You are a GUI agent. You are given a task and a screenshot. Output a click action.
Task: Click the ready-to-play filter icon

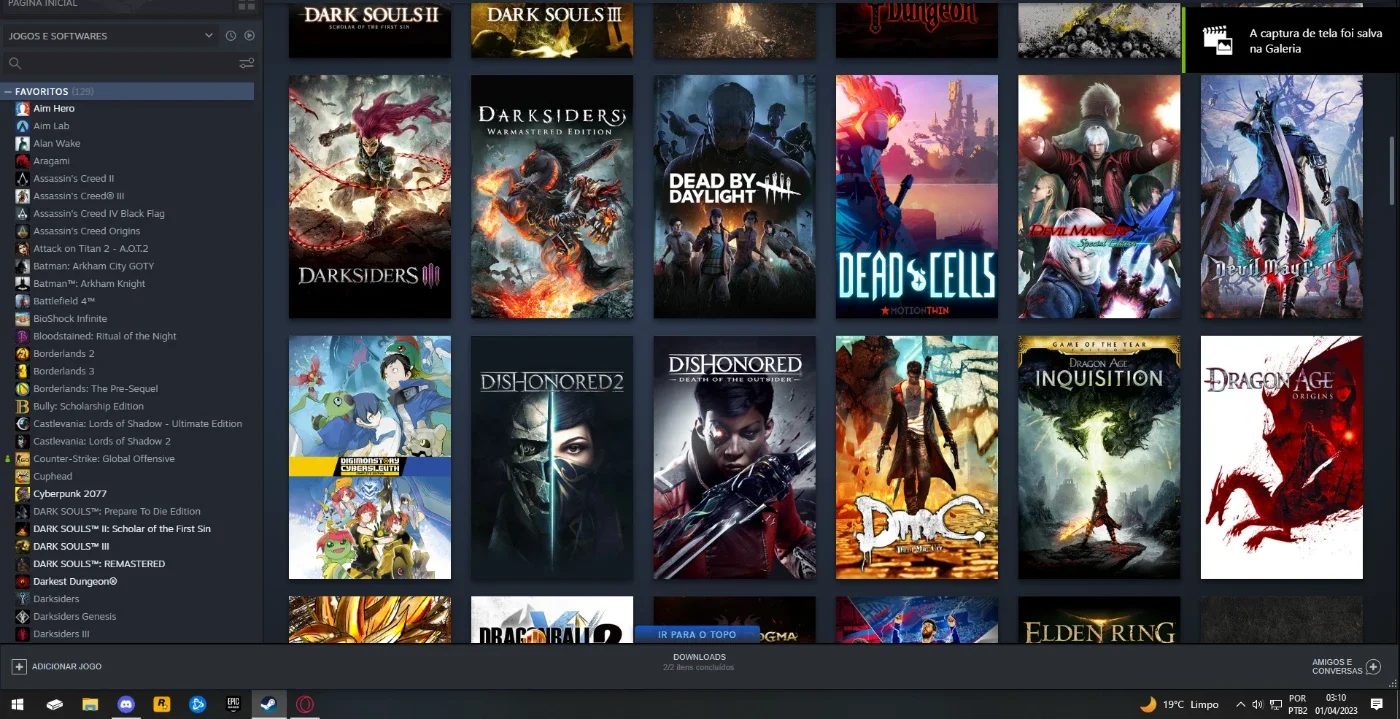[x=249, y=36]
